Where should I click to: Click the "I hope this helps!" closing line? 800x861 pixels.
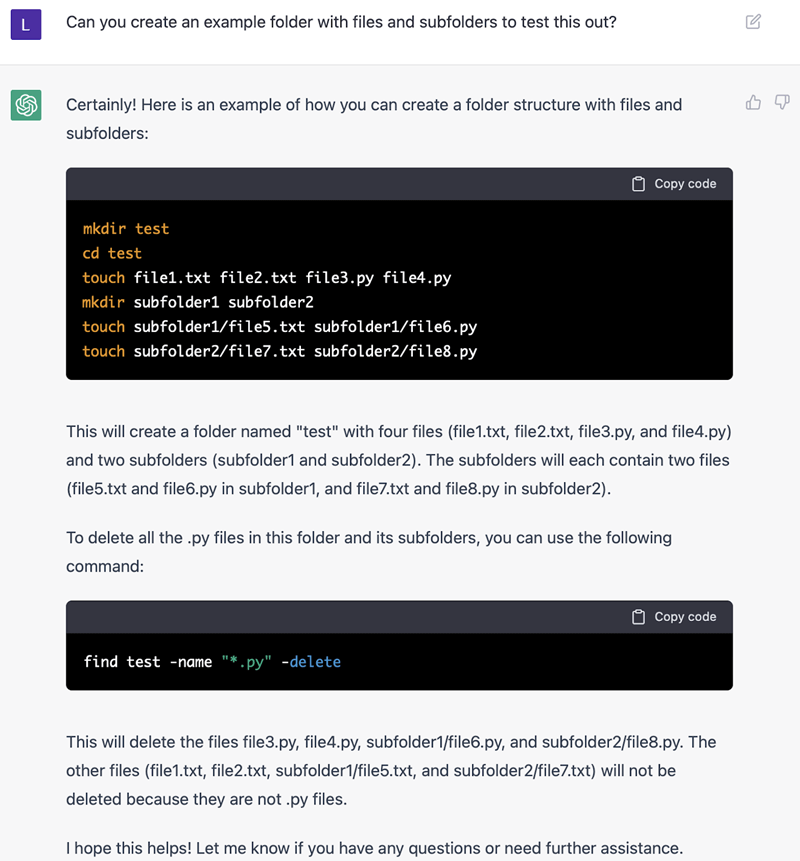(x=374, y=848)
